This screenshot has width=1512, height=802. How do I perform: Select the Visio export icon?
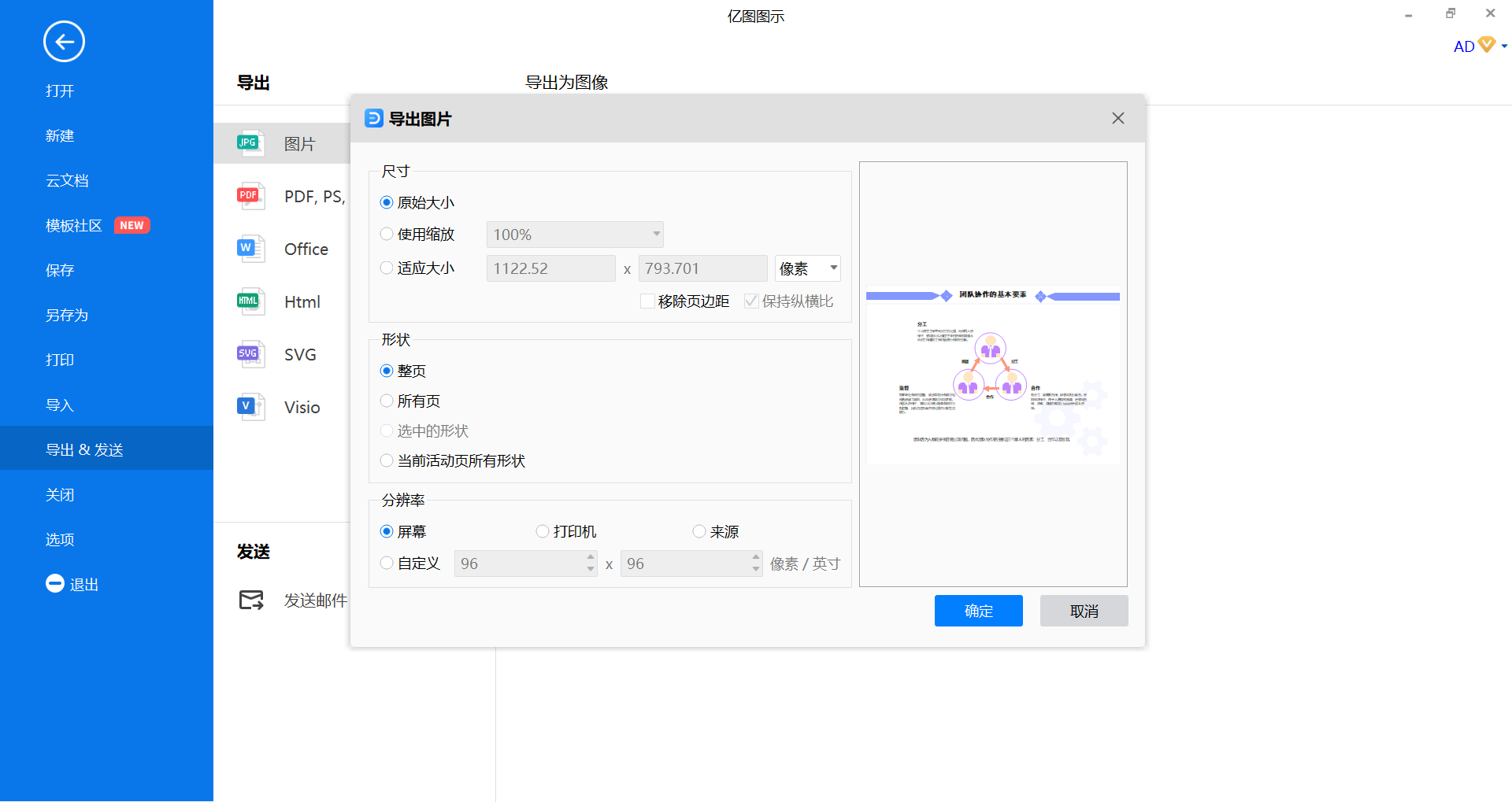(x=250, y=407)
